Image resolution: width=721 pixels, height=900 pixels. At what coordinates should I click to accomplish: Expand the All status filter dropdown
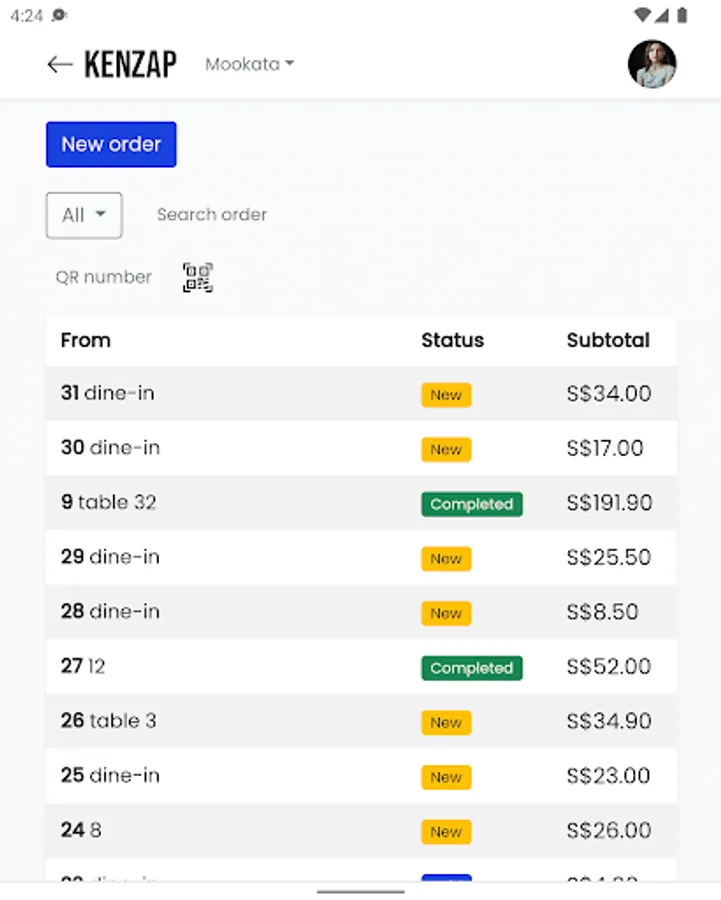84,215
